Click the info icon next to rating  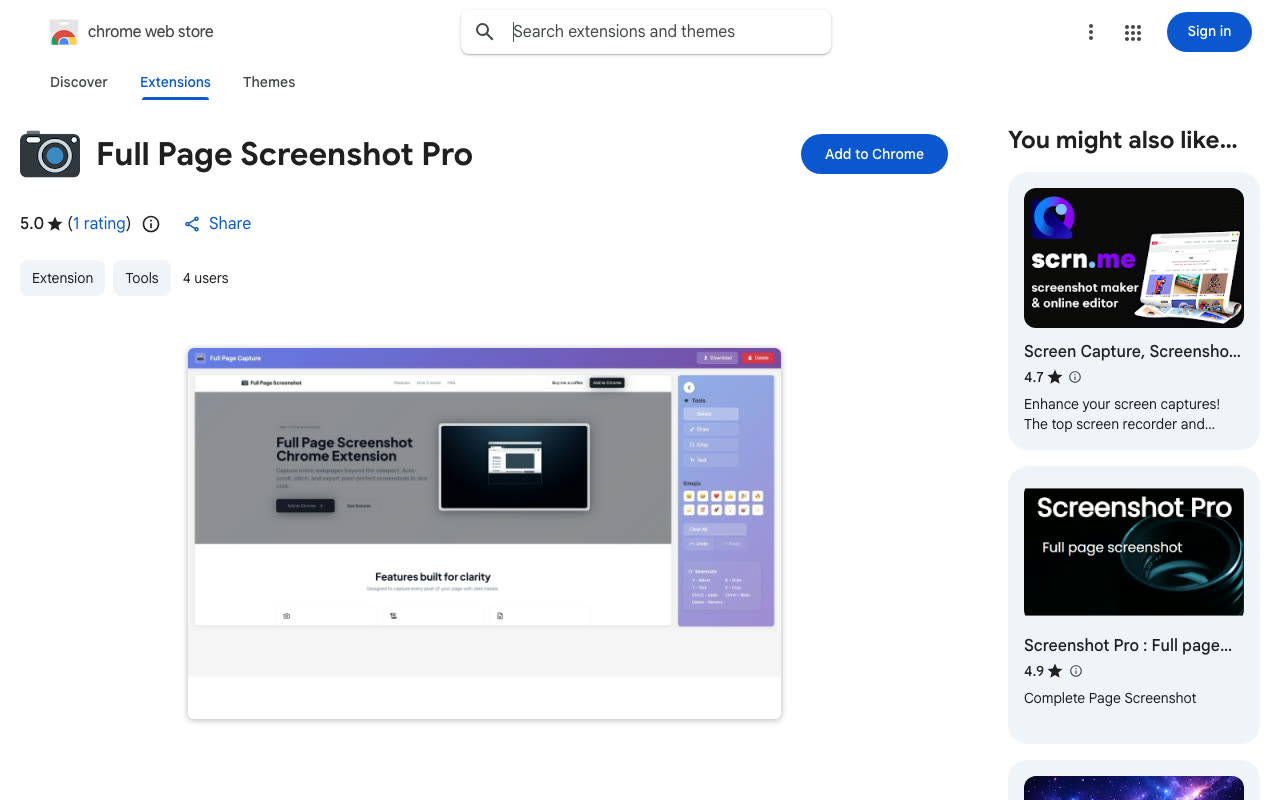(x=151, y=224)
